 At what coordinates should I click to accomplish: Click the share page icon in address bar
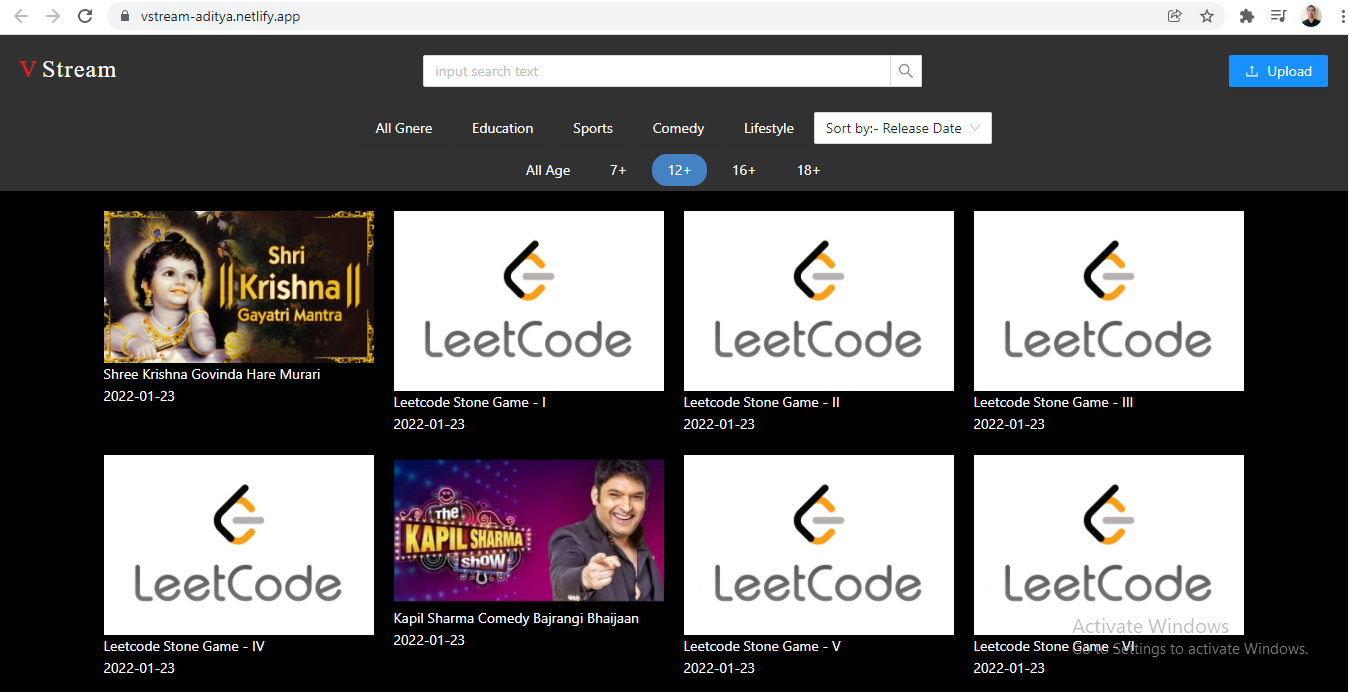(1174, 16)
